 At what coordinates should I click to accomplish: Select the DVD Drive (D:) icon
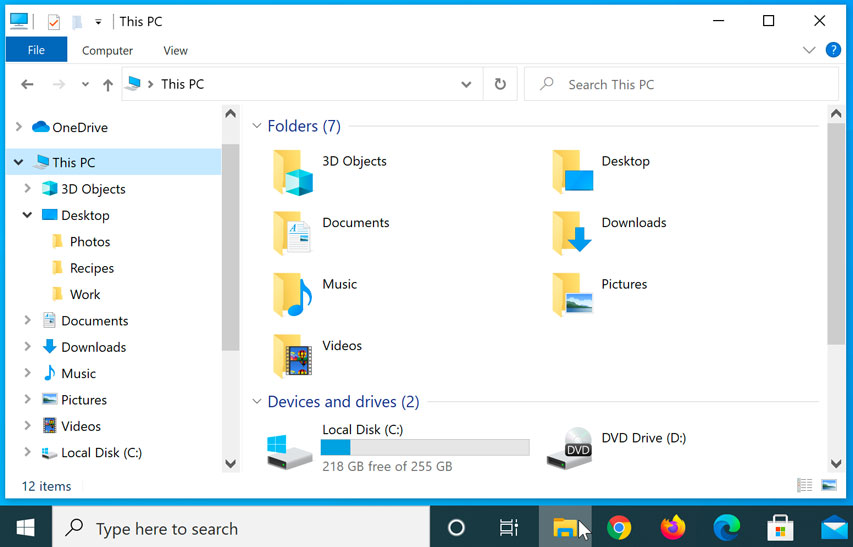tap(570, 449)
